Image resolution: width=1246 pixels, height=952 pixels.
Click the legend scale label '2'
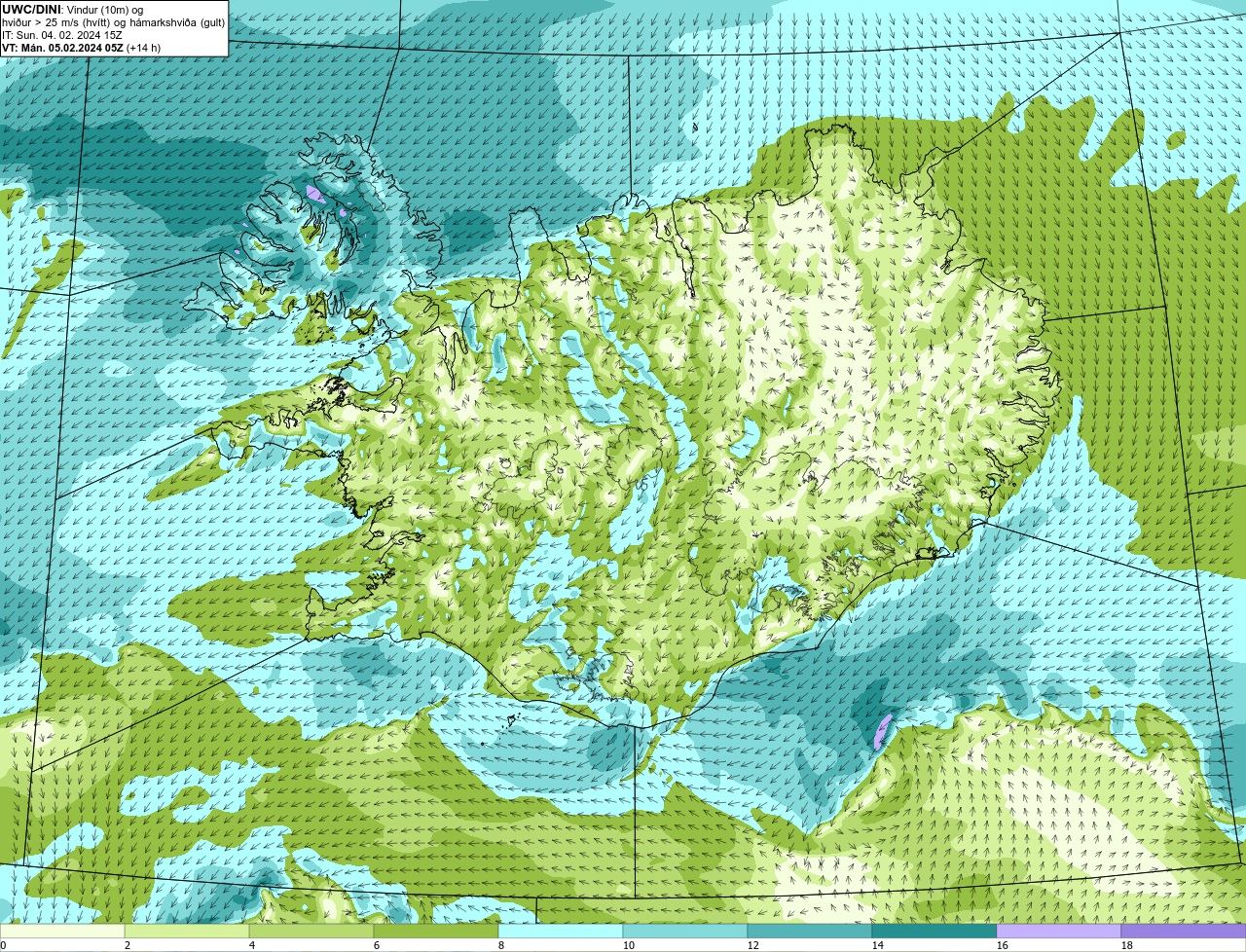pos(128,945)
